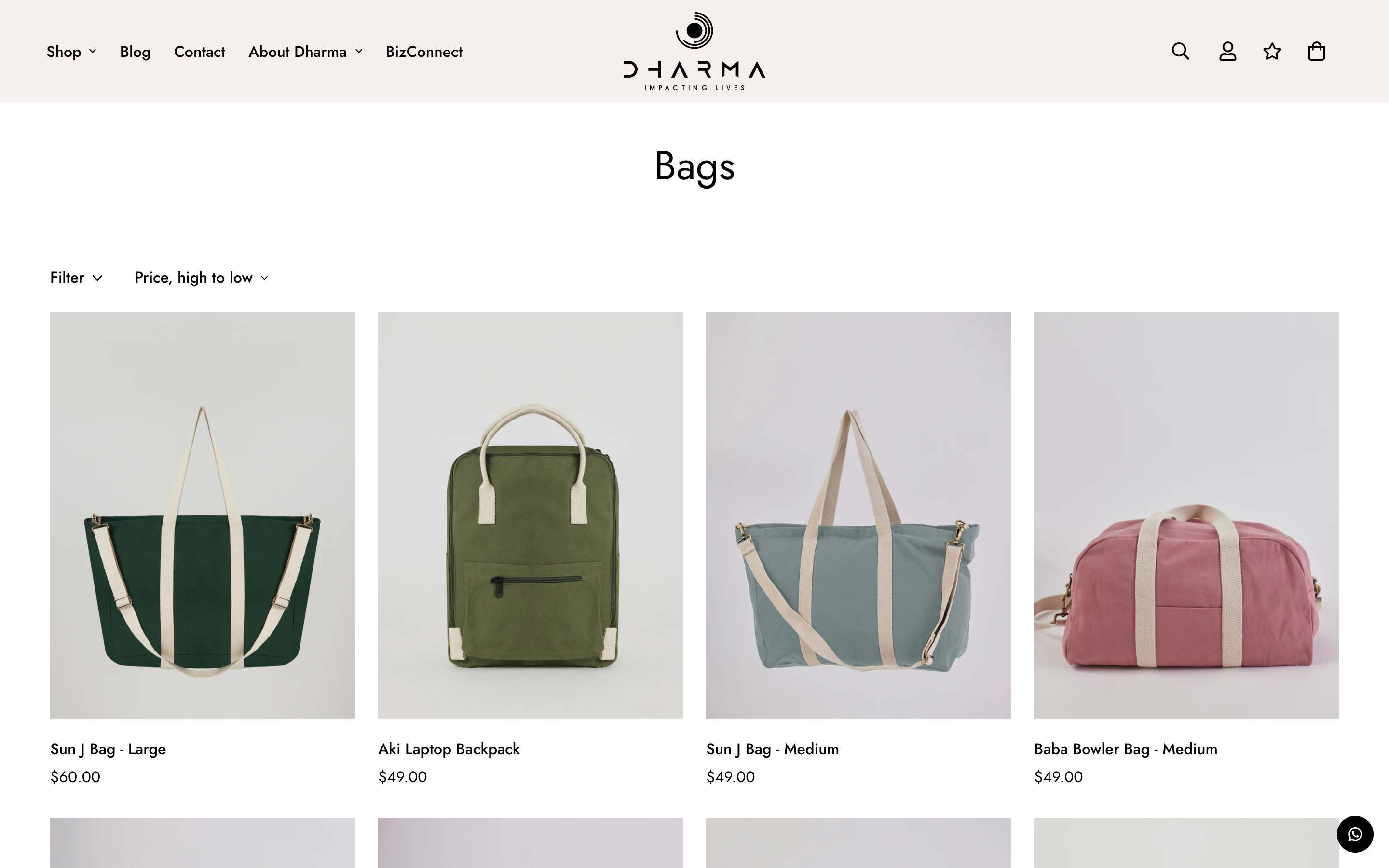Open Baba Bowler Bag - Medium link
The image size is (1389, 868).
point(1125,748)
